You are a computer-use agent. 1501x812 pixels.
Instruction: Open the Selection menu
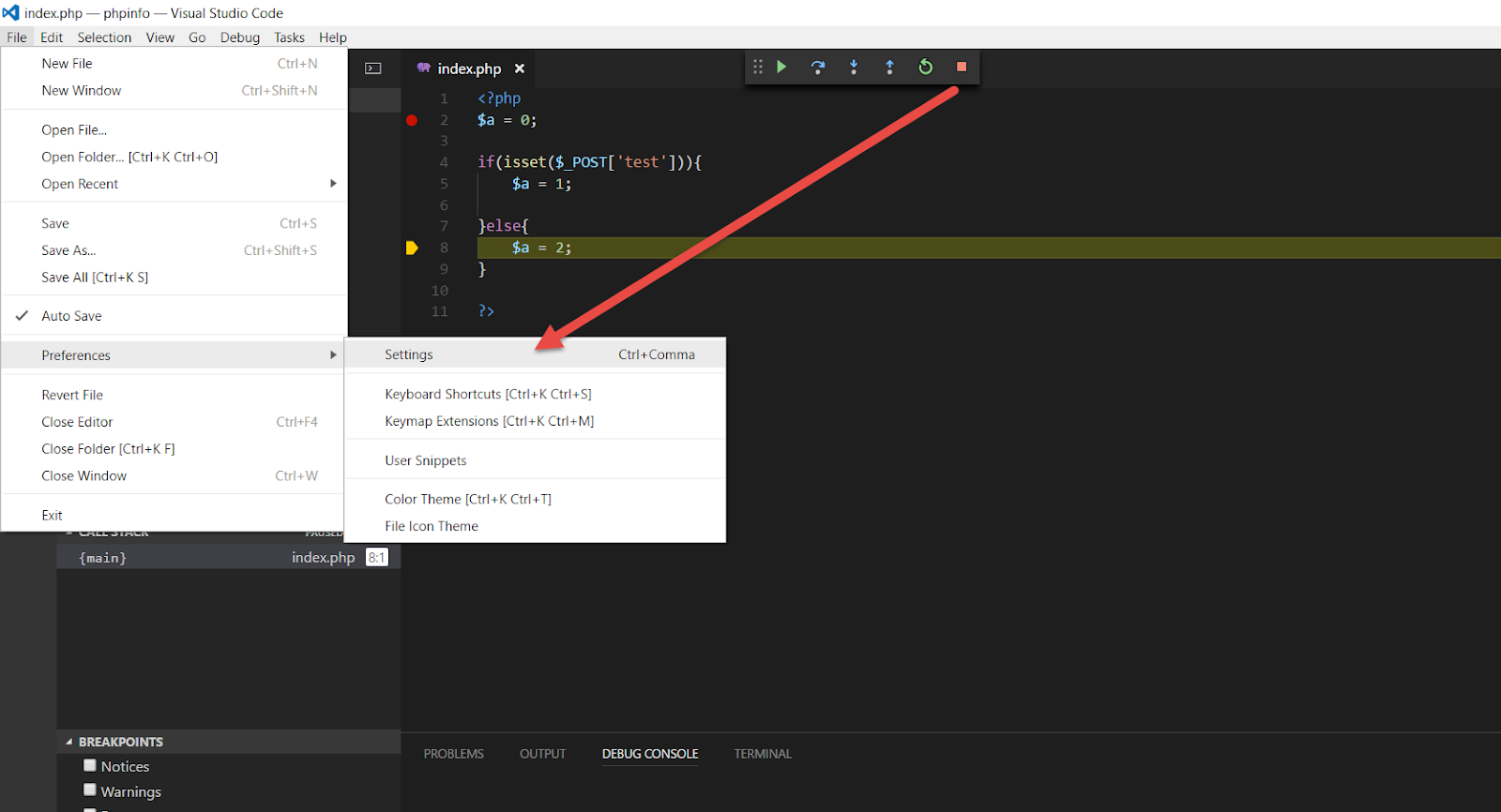104,38
